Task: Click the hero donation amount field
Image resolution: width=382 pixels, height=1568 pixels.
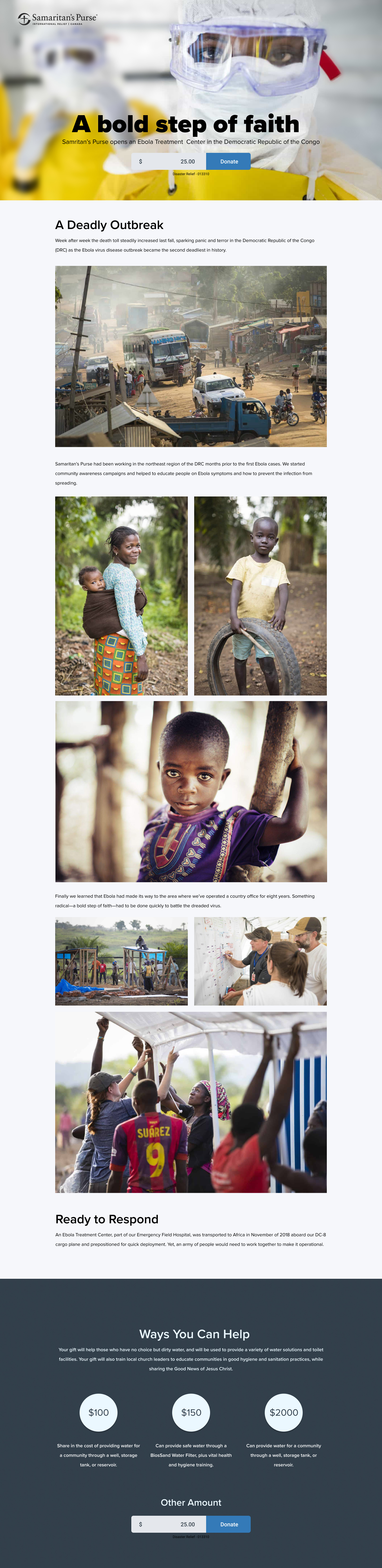Action: coord(168,161)
